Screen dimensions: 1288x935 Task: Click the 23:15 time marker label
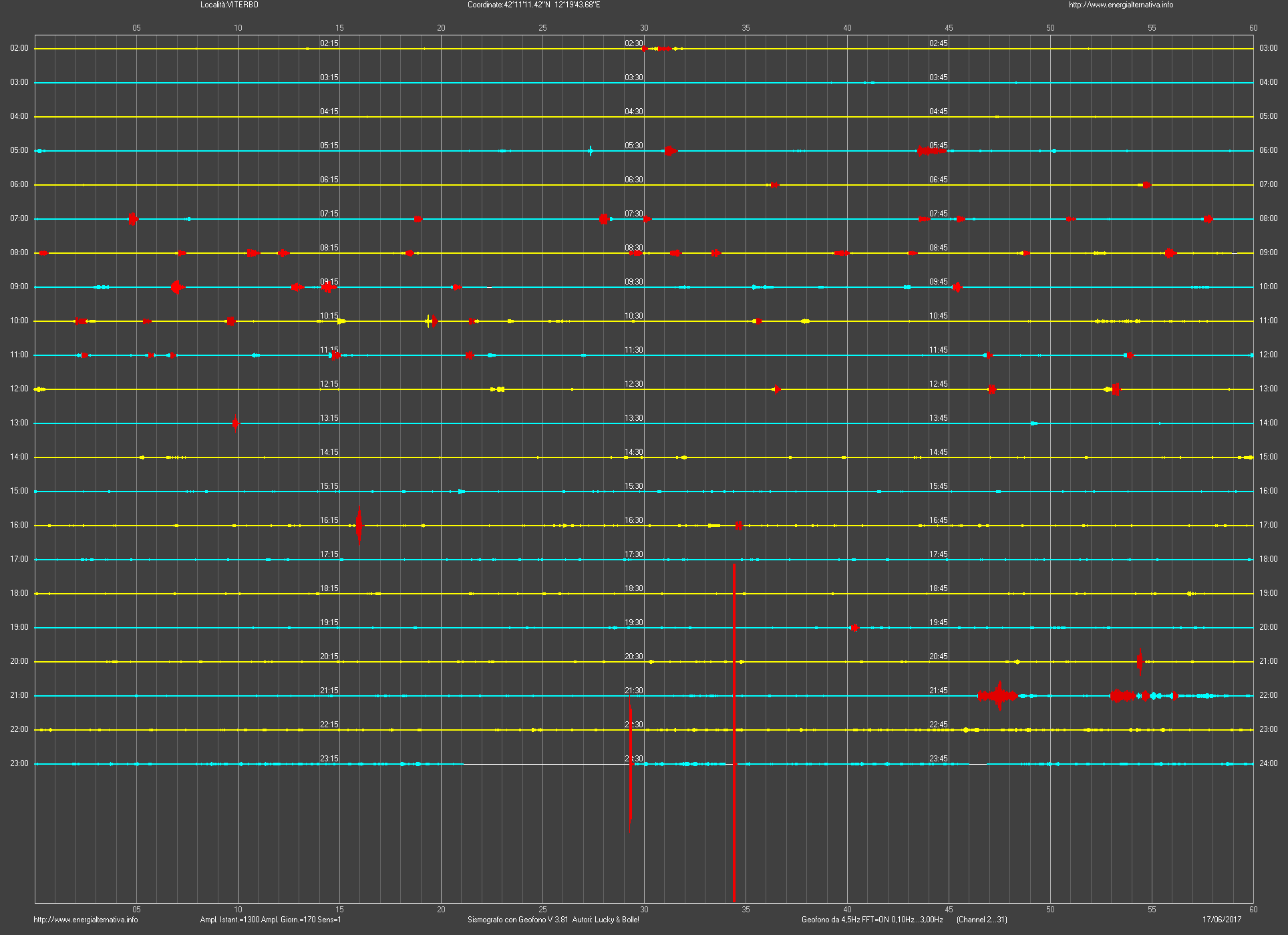point(329,759)
